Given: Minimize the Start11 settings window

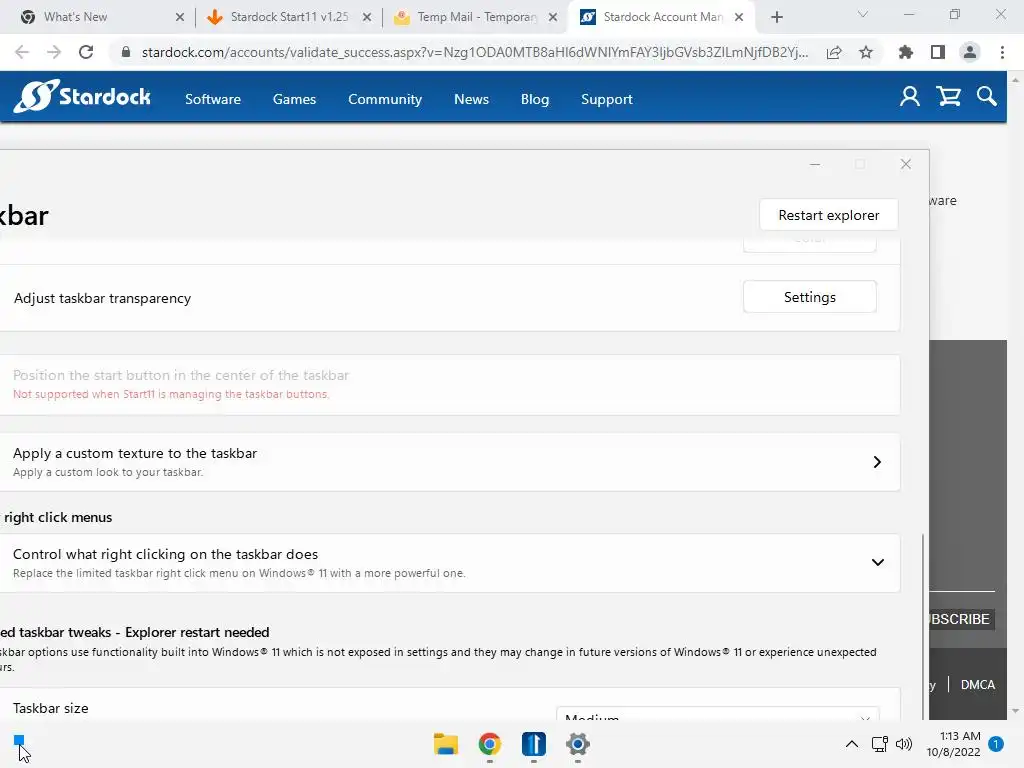Looking at the screenshot, I should click(814, 165).
